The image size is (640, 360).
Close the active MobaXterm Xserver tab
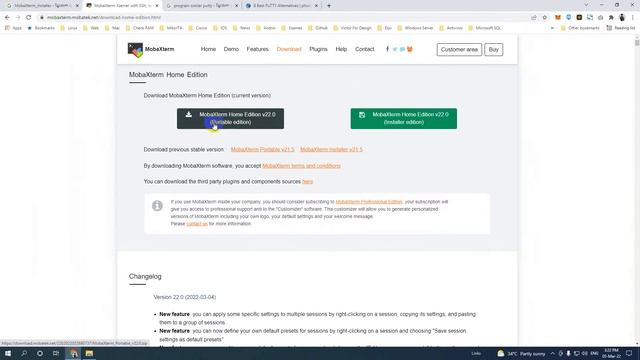click(157, 6)
